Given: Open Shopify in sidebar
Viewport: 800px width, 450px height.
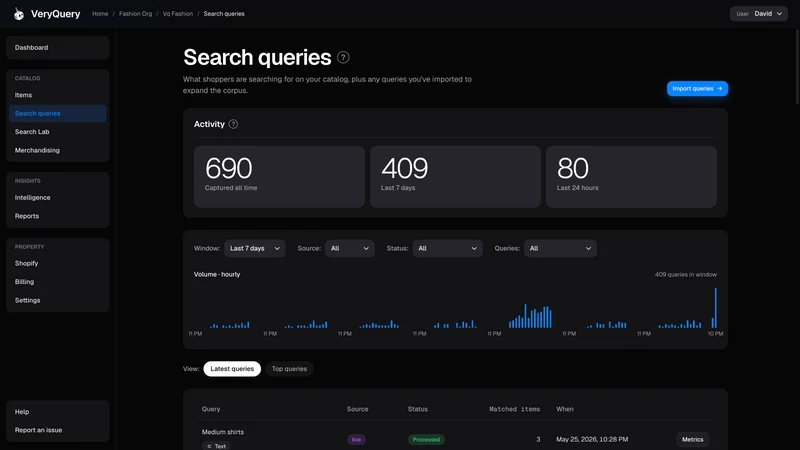Looking at the screenshot, I should click(x=58, y=263).
